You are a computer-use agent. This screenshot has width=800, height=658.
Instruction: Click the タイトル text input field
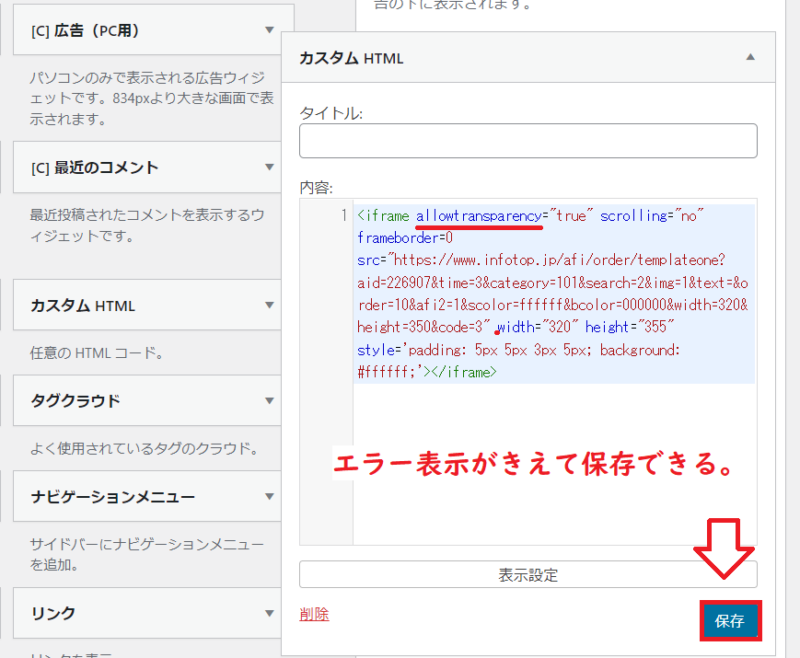tap(528, 141)
